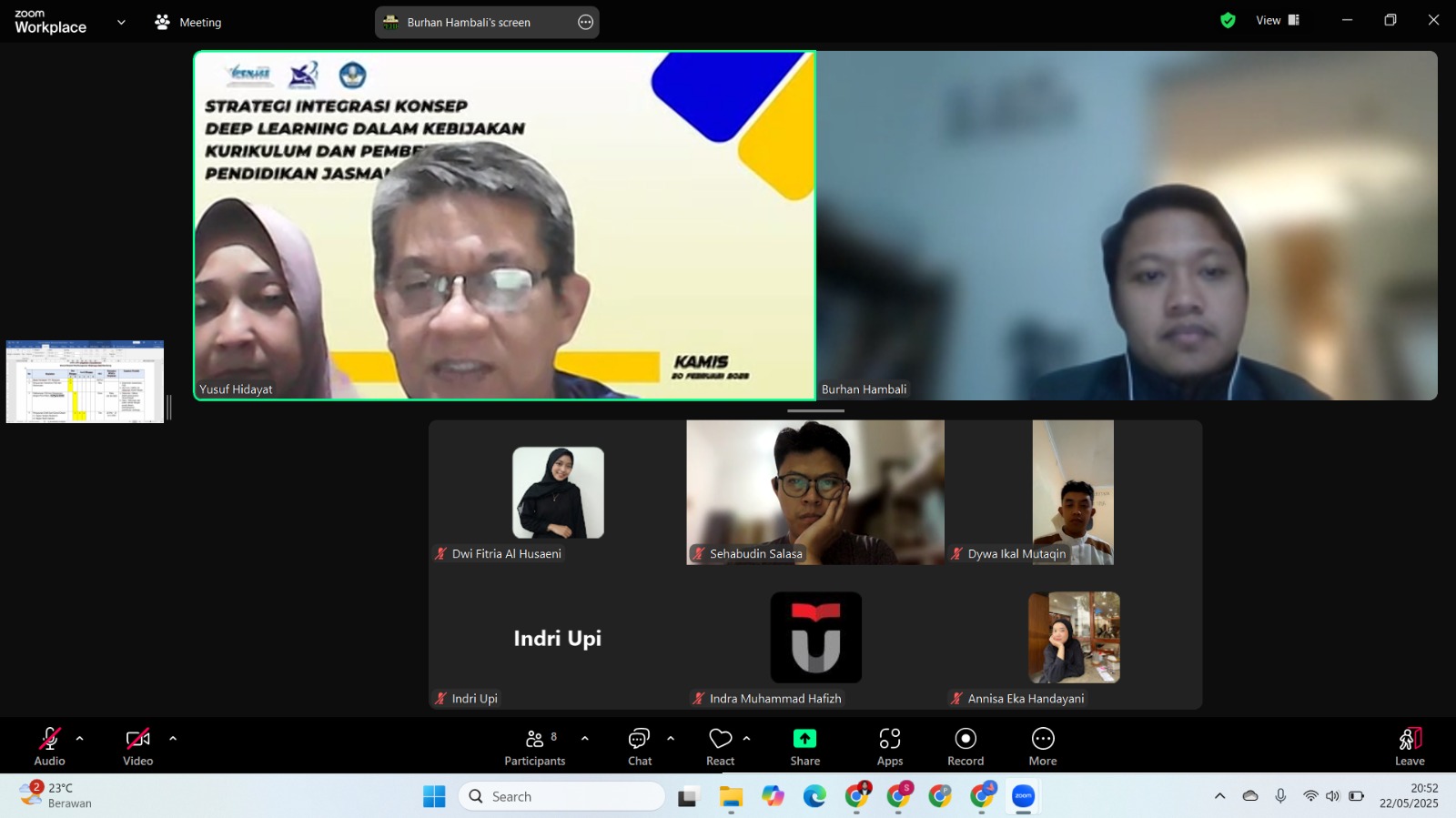The width and height of the screenshot is (1456, 818).
Task: Switch to the Meeting tab
Action: [188, 22]
